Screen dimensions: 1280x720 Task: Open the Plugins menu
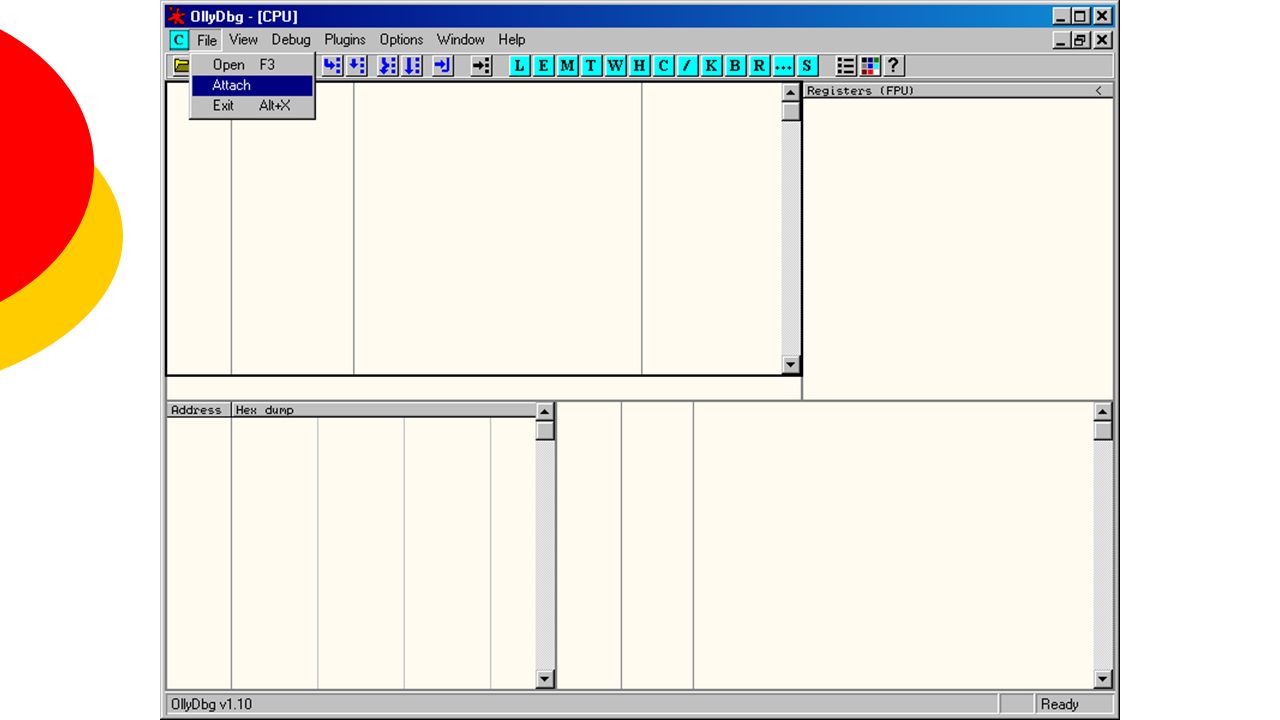click(345, 40)
